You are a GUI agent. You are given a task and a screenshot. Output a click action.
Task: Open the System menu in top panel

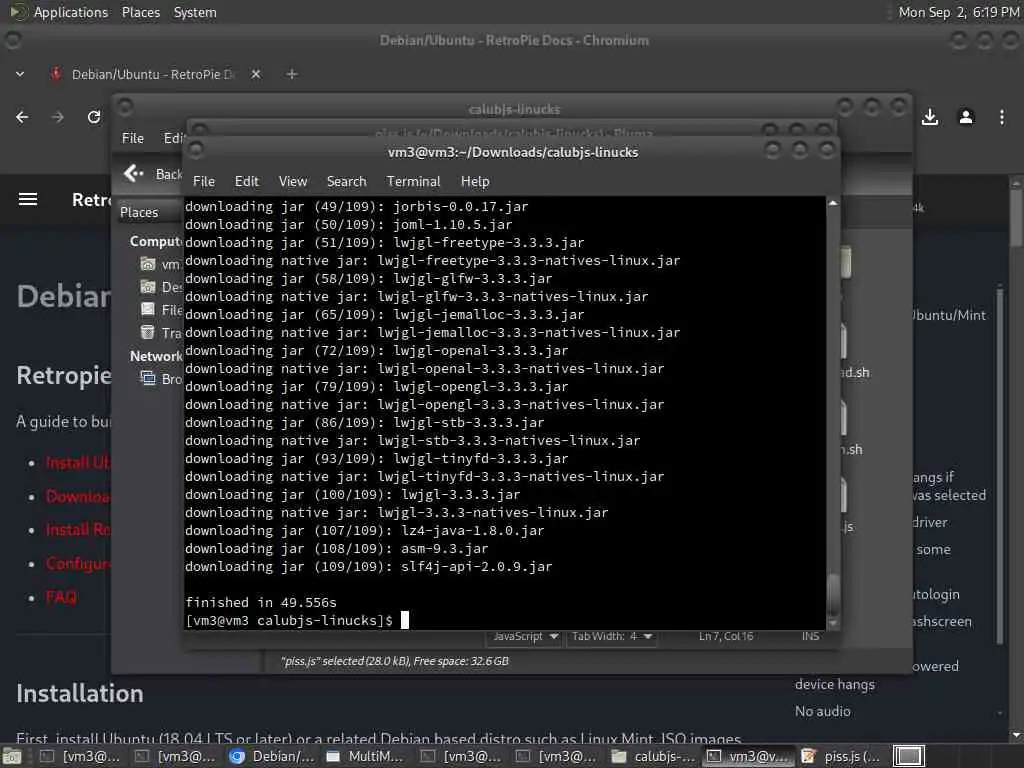coord(195,12)
